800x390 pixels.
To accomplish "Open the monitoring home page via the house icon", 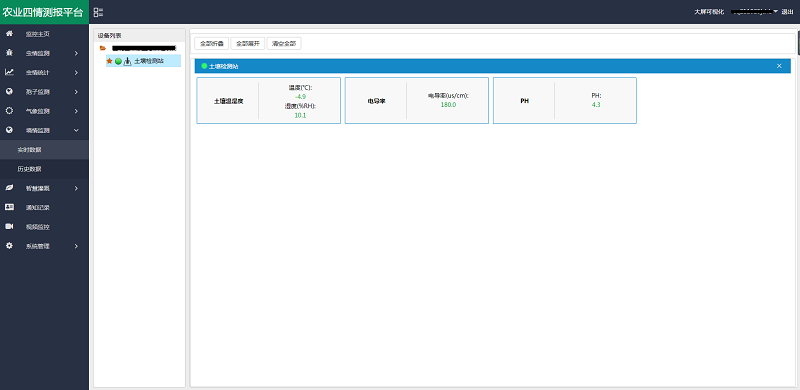I will [x=9, y=34].
